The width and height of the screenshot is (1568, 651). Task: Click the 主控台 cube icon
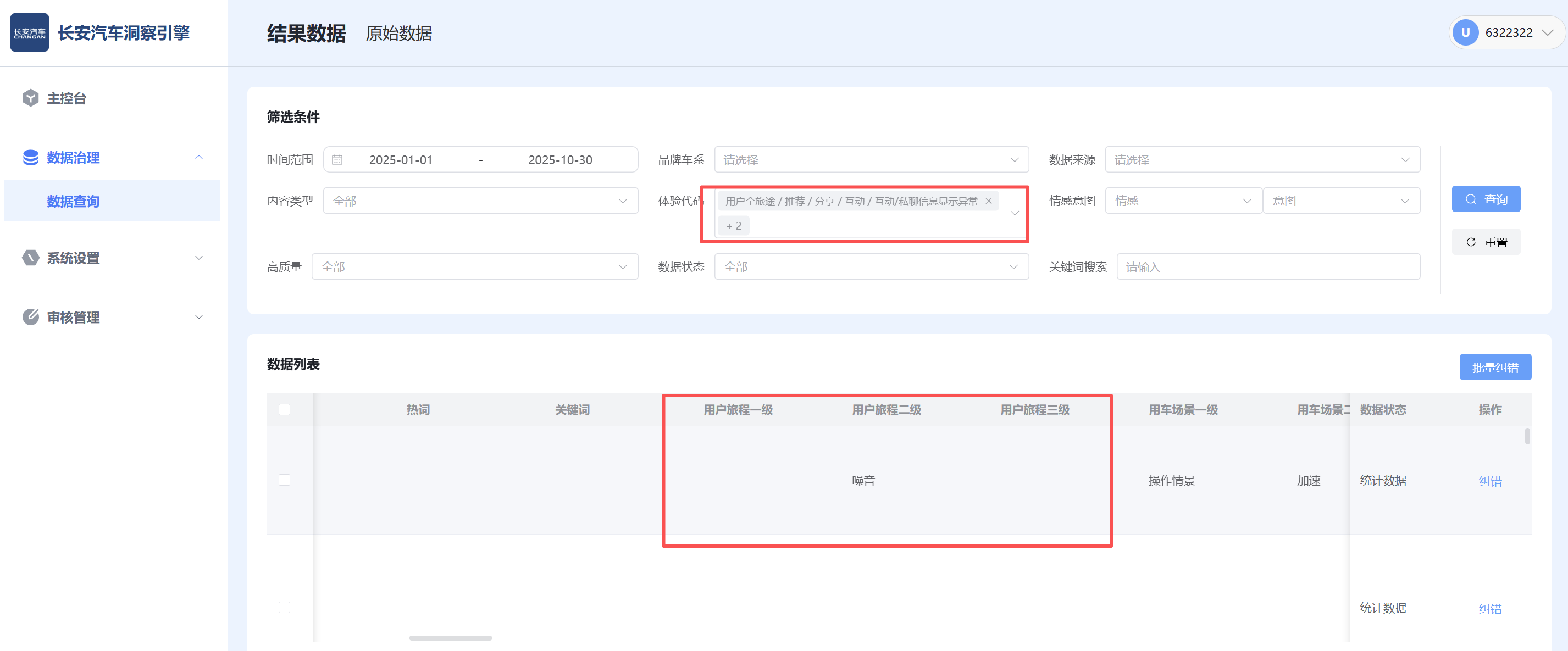tap(30, 98)
